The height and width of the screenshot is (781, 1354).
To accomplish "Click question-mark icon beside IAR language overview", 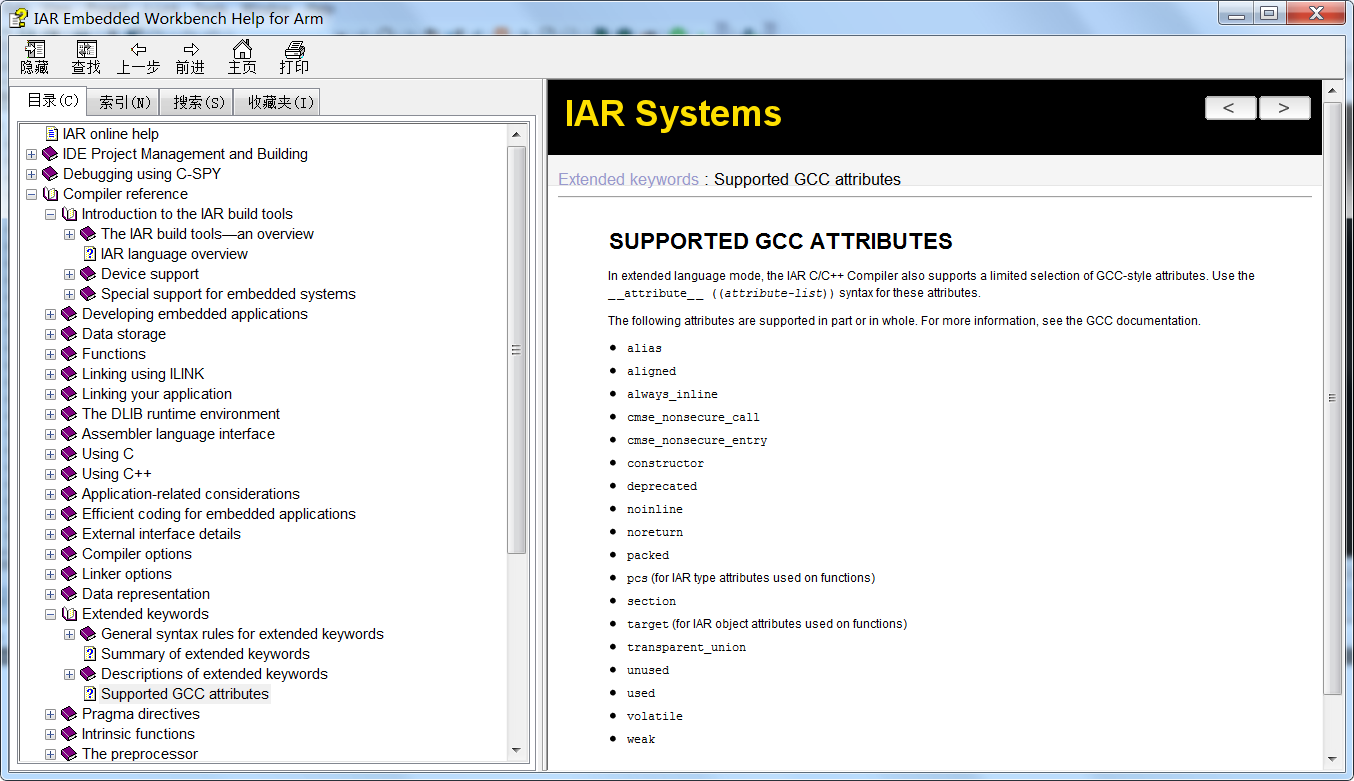I will pyautogui.click(x=90, y=254).
